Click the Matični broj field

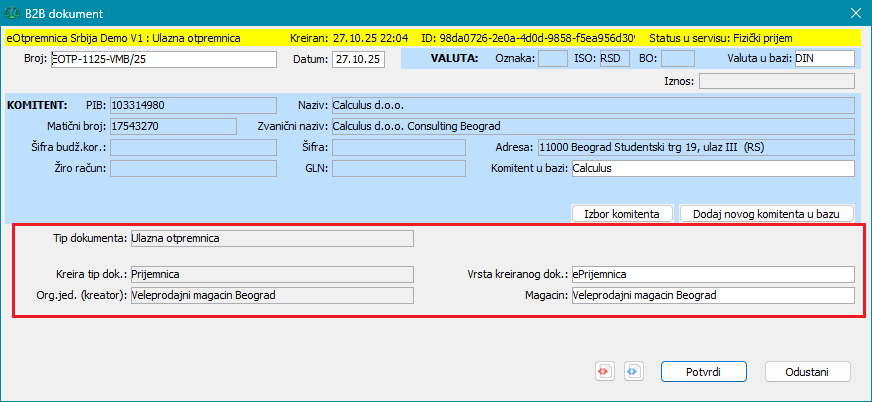192,126
